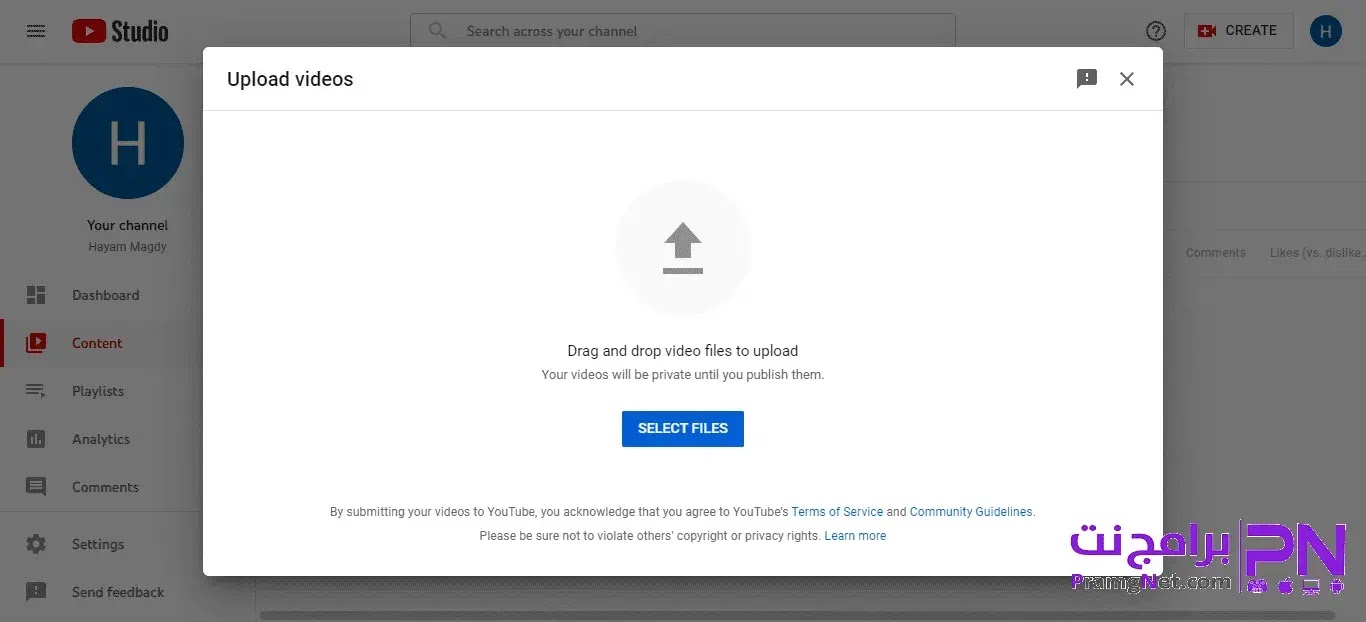The image size is (1366, 622).
Task: Click the CREATE button
Action: click(1238, 31)
